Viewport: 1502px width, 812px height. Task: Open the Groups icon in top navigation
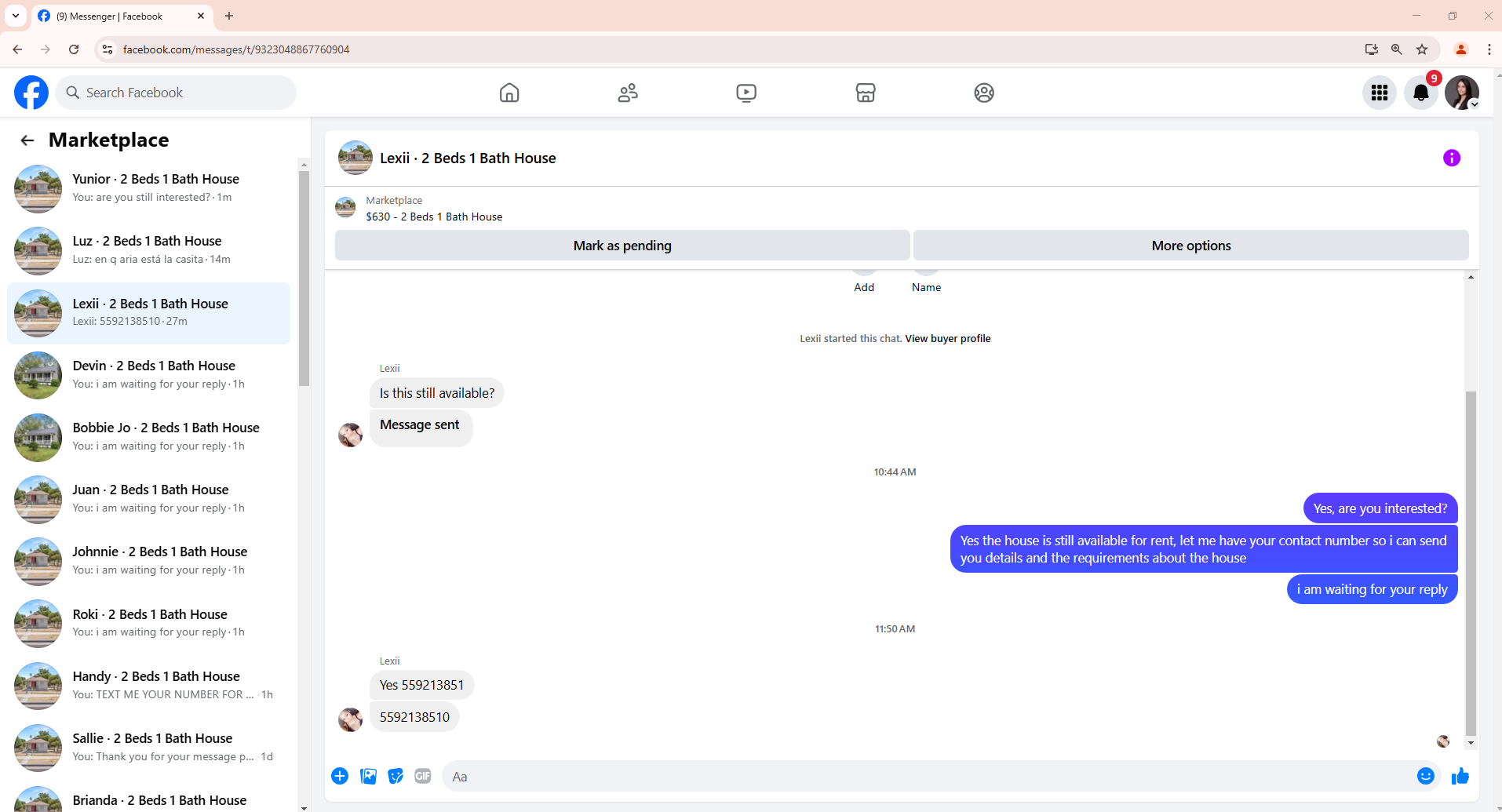click(x=984, y=93)
